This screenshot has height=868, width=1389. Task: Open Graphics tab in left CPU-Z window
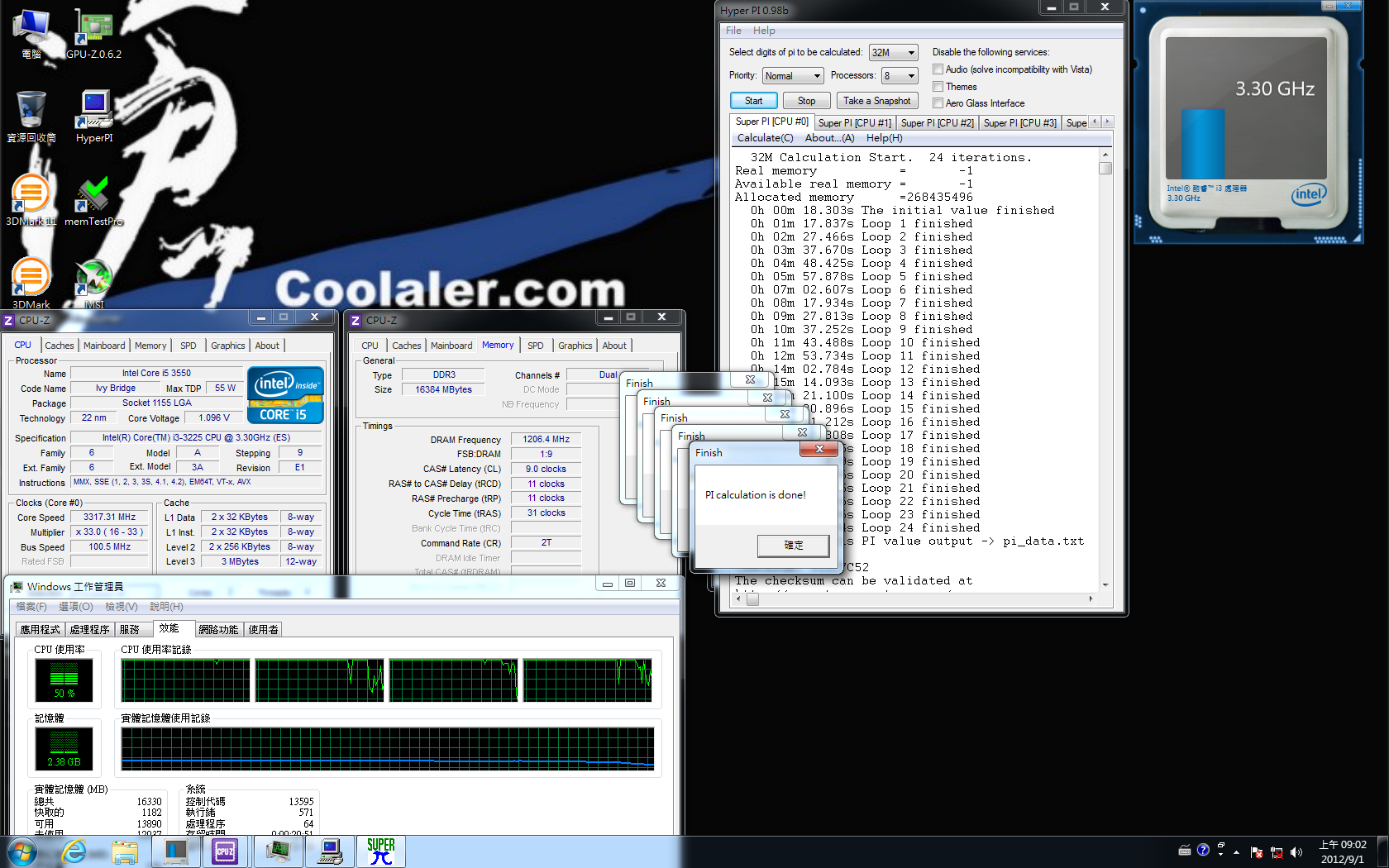click(x=228, y=346)
